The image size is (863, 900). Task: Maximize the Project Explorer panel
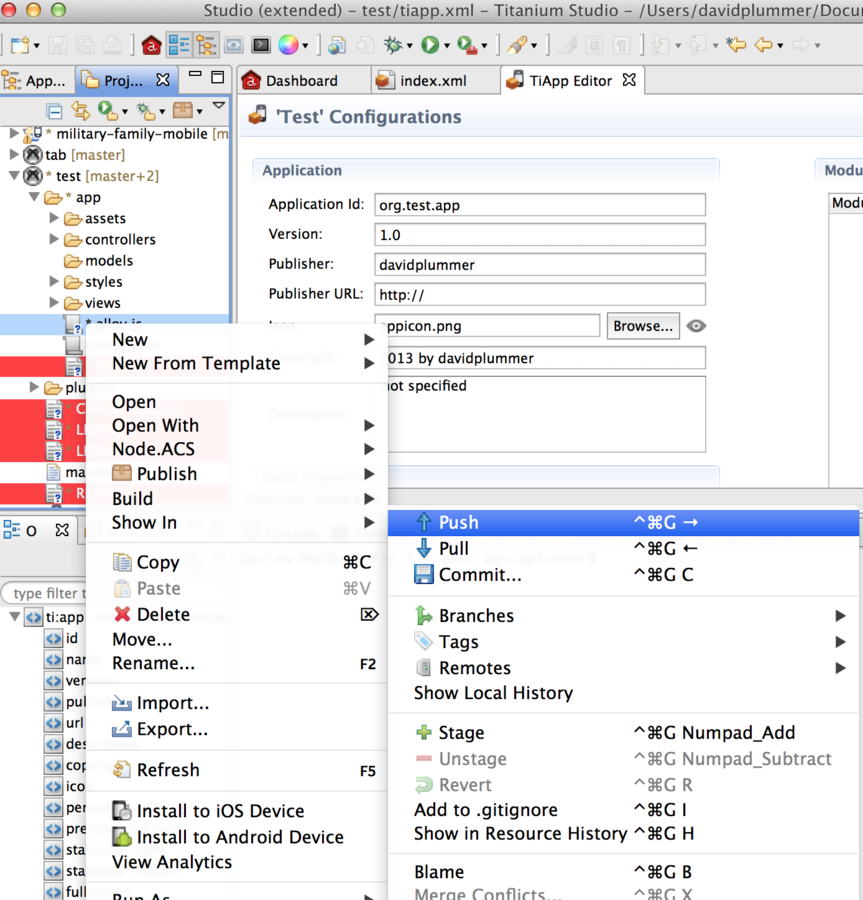217,77
